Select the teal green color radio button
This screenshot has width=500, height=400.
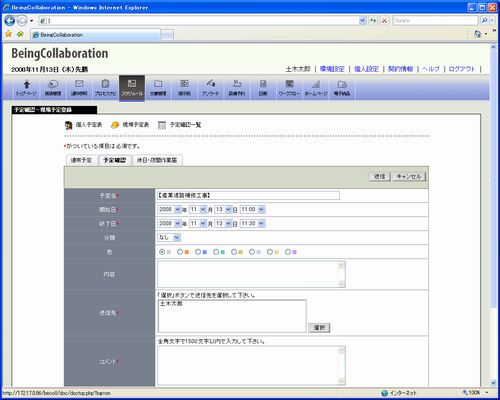coord(216,252)
